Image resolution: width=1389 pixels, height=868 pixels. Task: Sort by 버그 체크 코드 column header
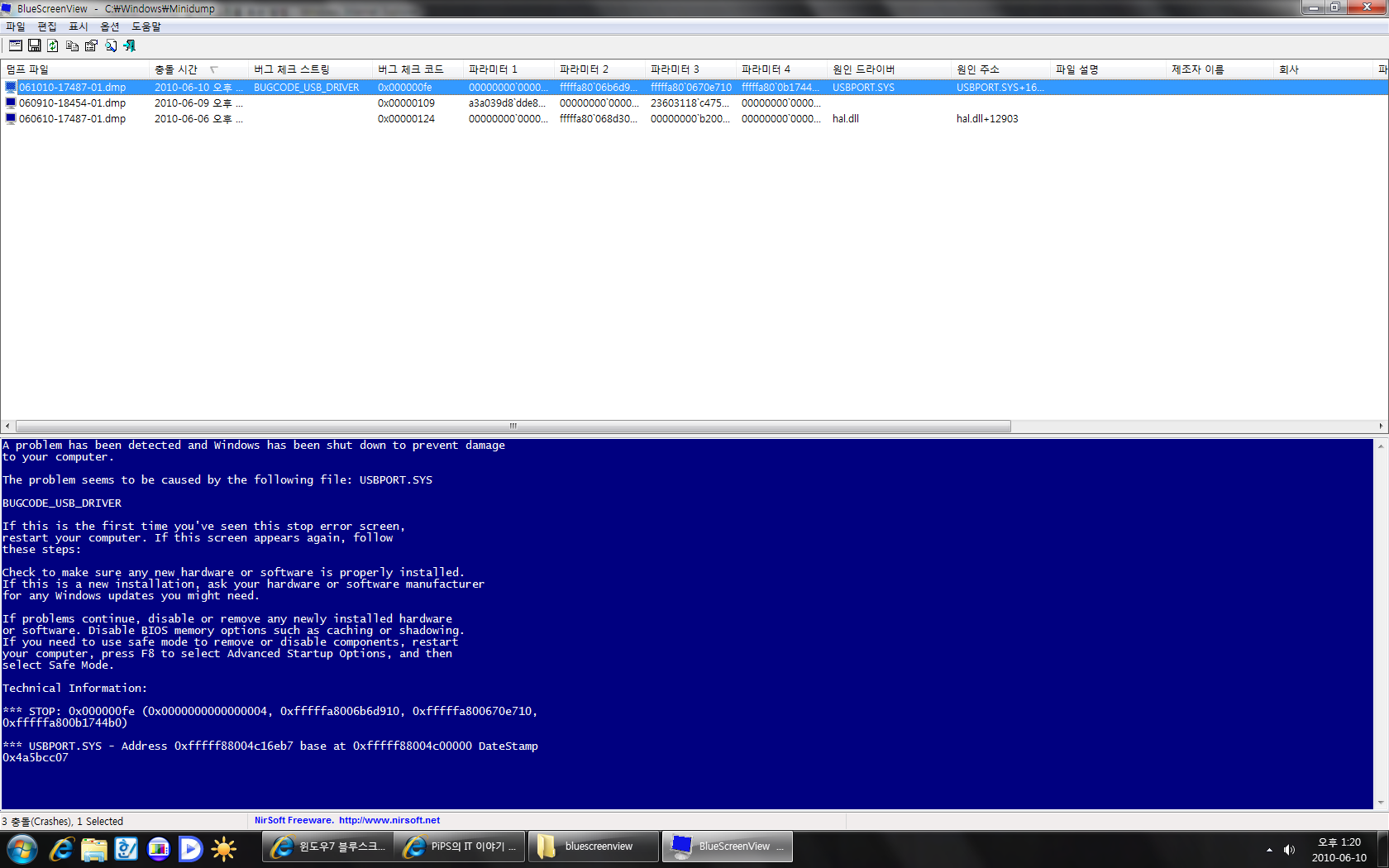click(x=418, y=69)
